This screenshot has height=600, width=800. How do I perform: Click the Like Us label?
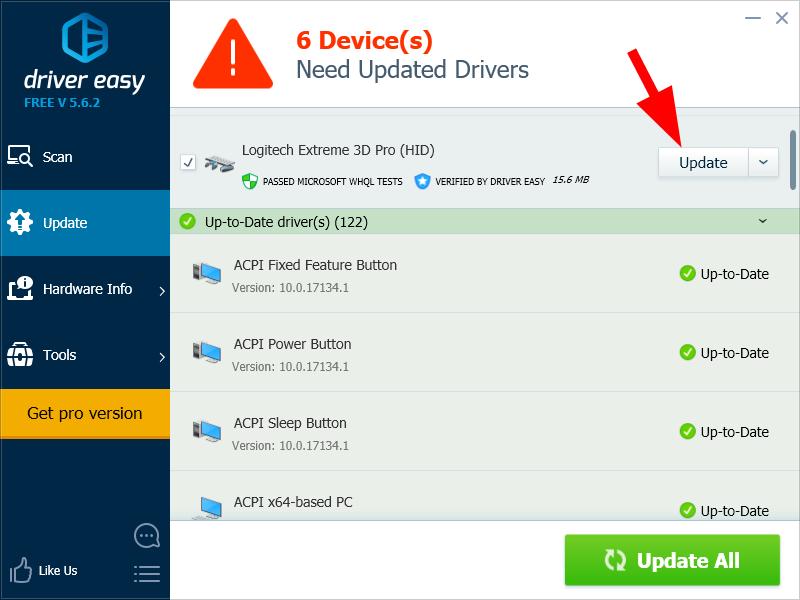point(58,570)
